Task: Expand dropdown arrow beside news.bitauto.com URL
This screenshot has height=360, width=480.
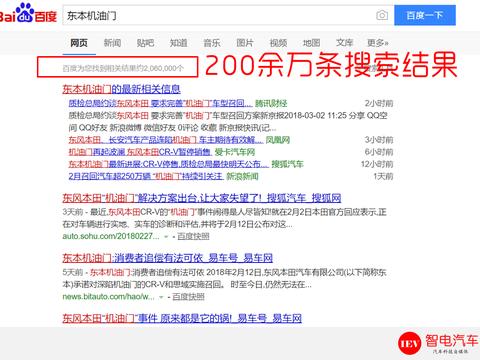Action: 161,297
